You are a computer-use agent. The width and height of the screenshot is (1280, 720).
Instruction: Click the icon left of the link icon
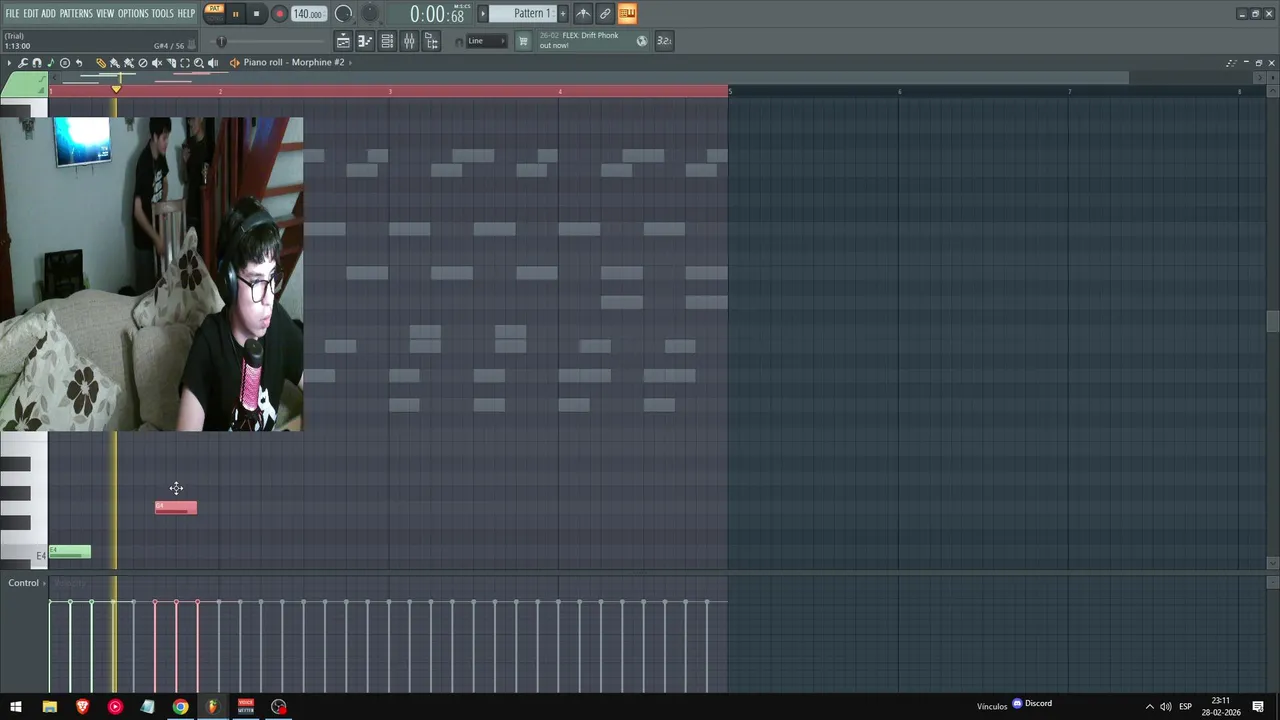(583, 14)
